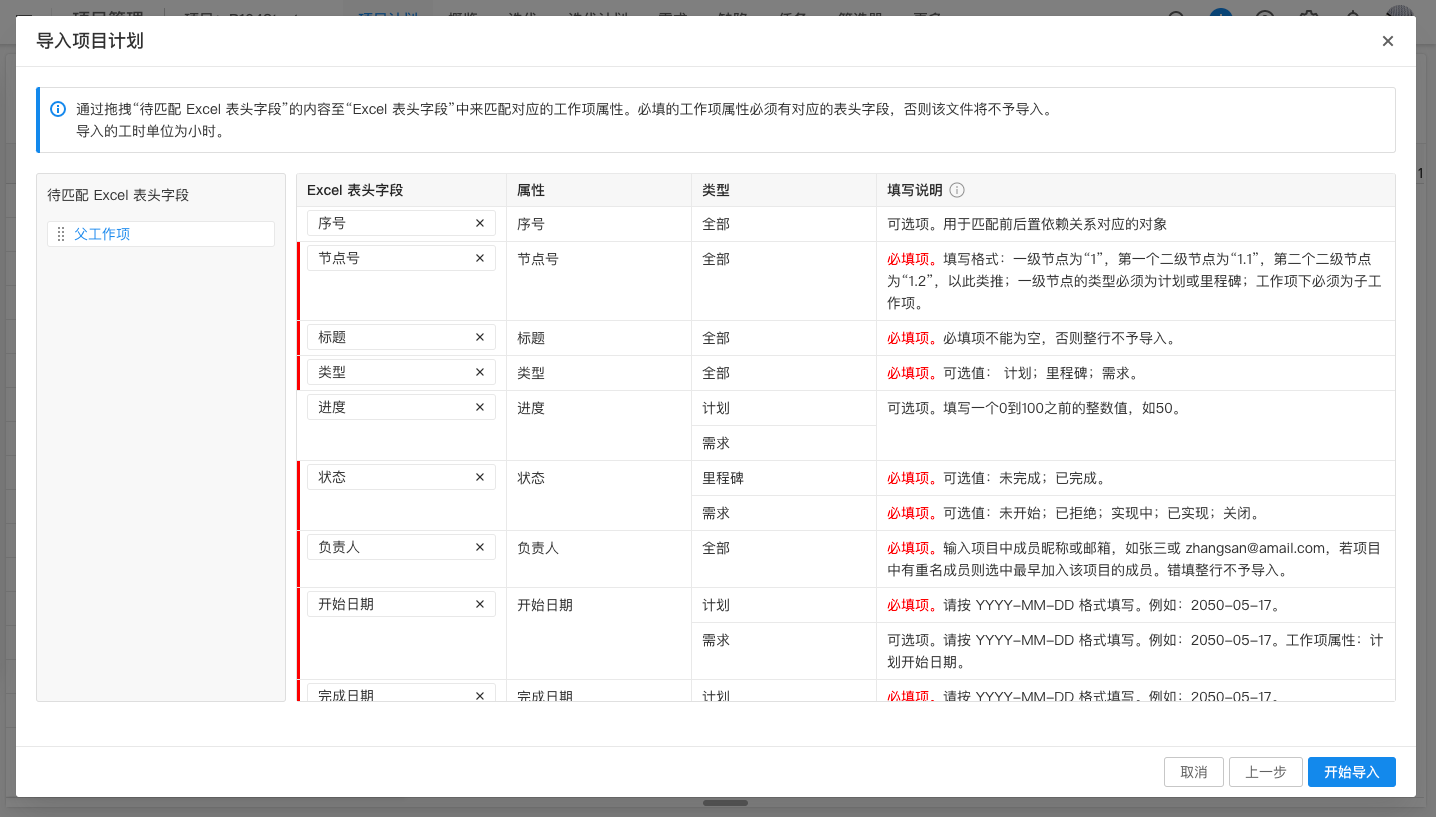This screenshot has height=817, width=1436.
Task: Remove the 类型 field mapping
Action: tap(479, 372)
